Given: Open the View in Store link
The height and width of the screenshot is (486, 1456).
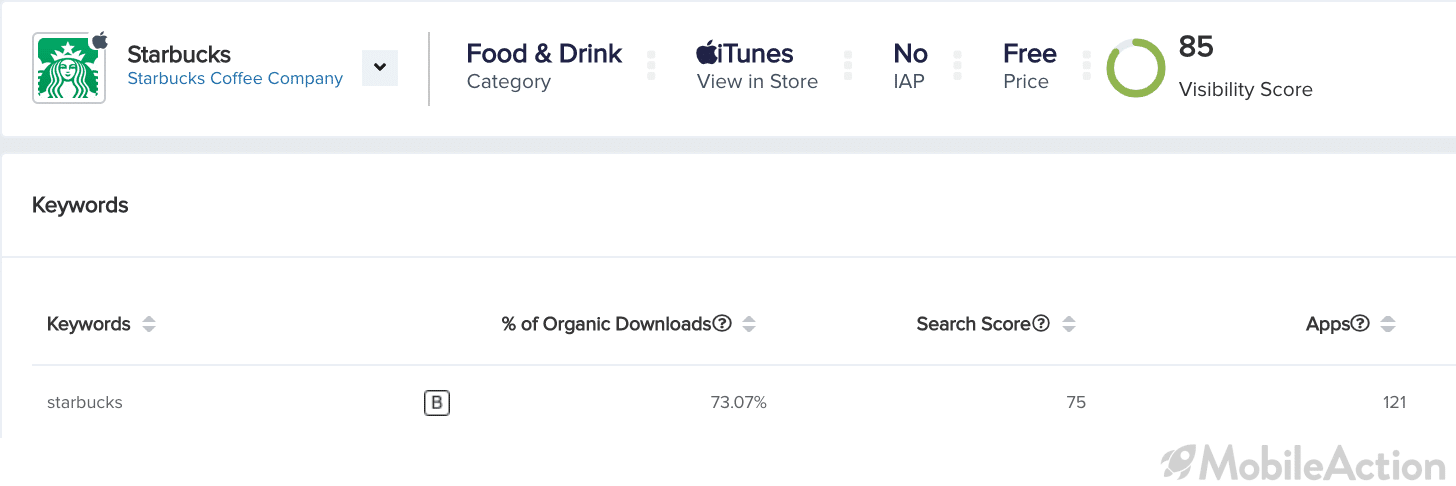Looking at the screenshot, I should pos(757,82).
